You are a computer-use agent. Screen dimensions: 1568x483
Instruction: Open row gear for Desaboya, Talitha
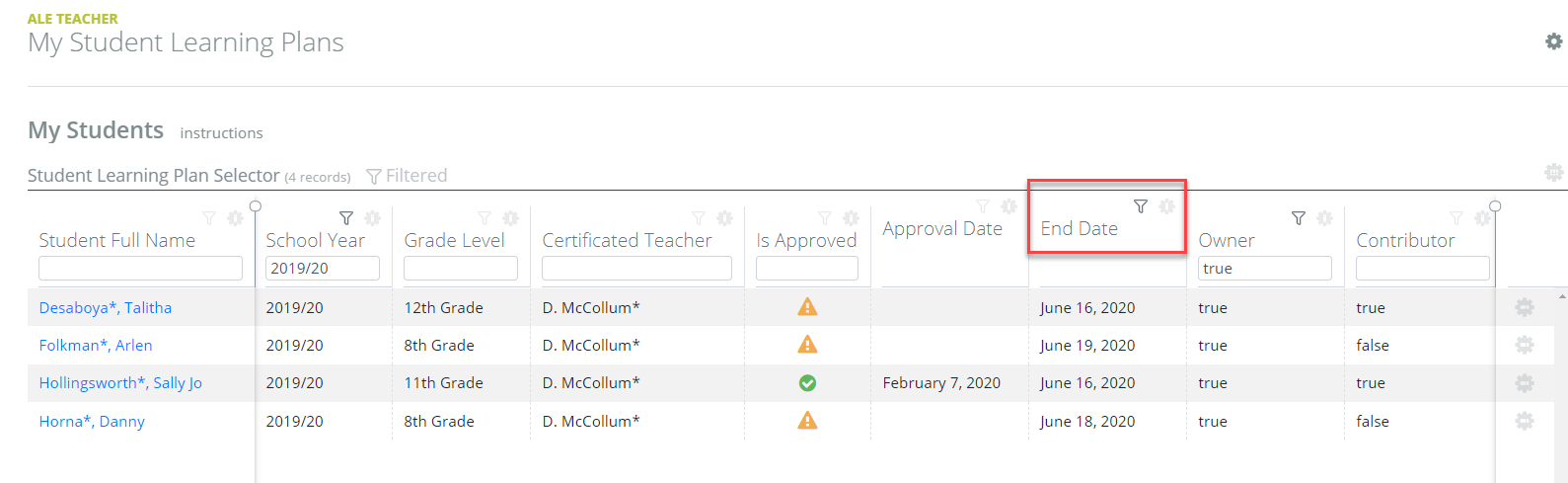pos(1525,307)
